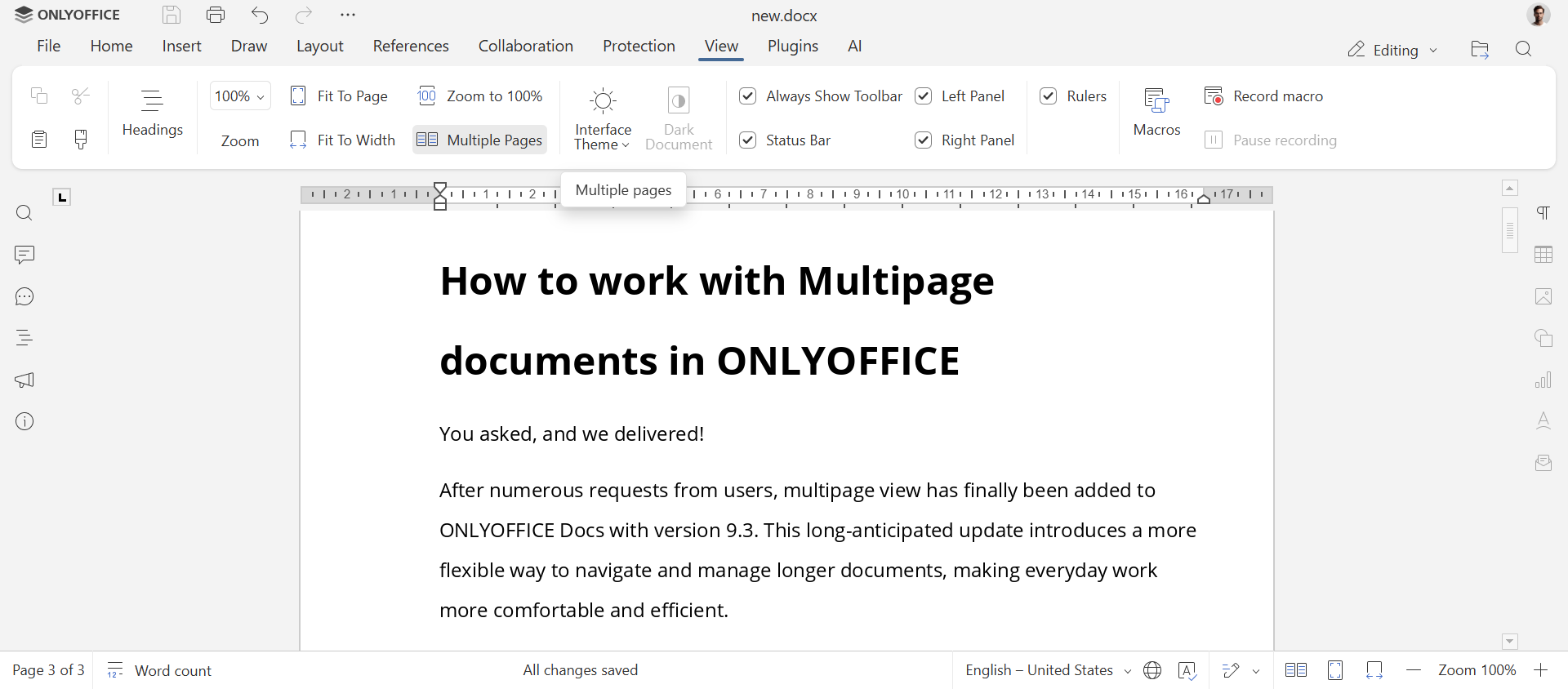Open the Macros tool
The width and height of the screenshot is (1568, 689).
pos(1156,113)
